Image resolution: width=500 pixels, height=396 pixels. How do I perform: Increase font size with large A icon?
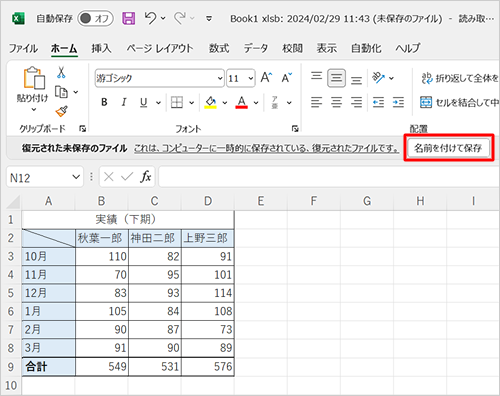pos(266,78)
